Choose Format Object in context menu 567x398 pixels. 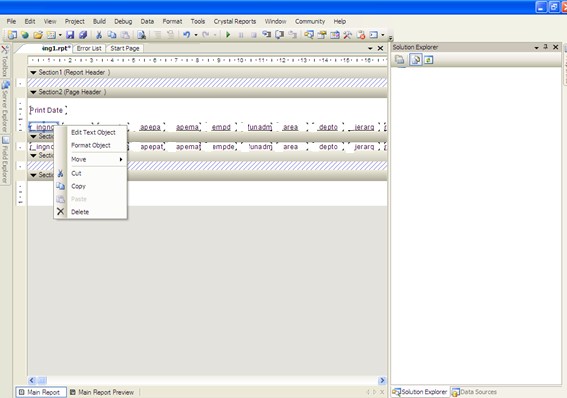coord(91,145)
